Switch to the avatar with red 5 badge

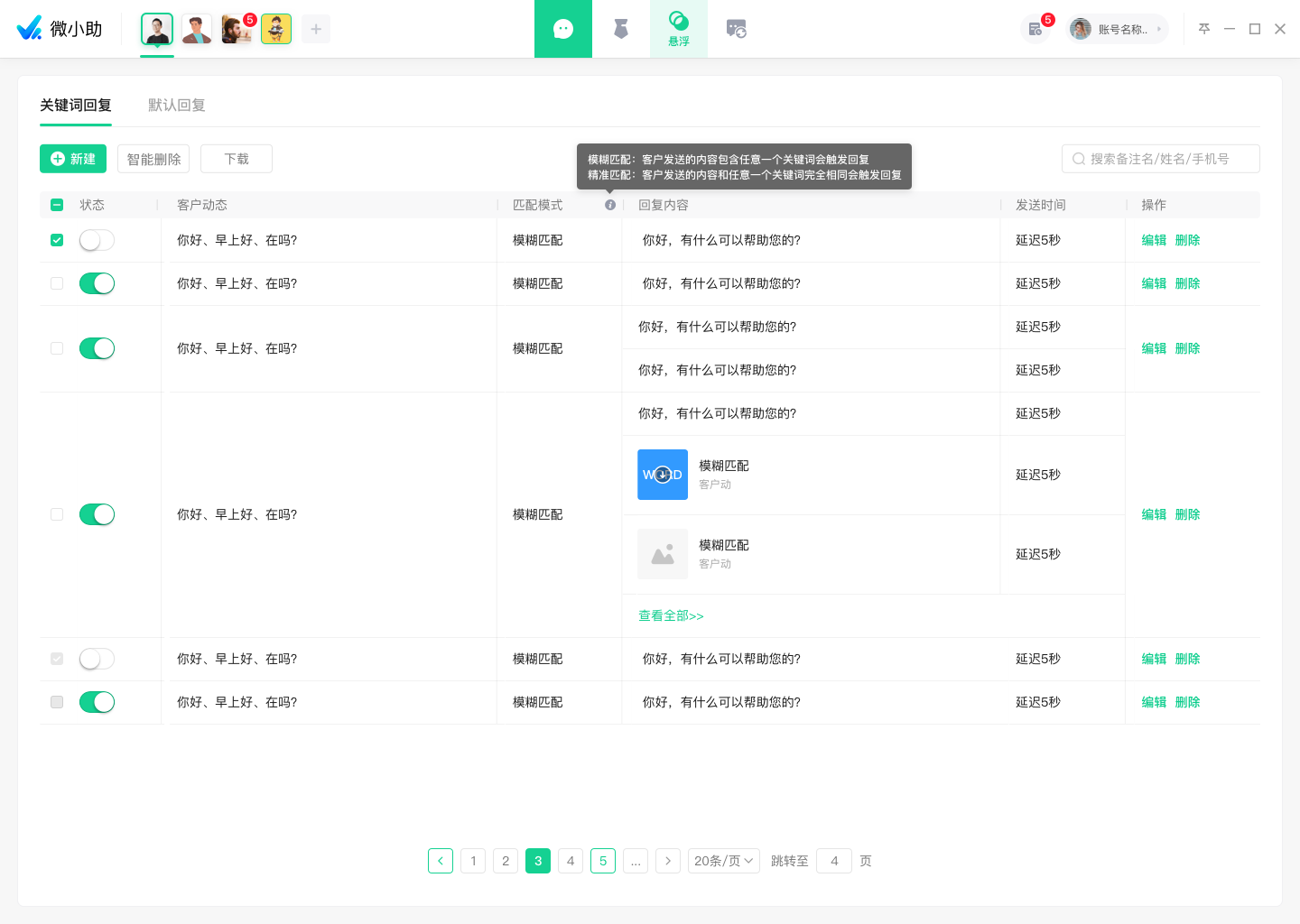coord(237,29)
